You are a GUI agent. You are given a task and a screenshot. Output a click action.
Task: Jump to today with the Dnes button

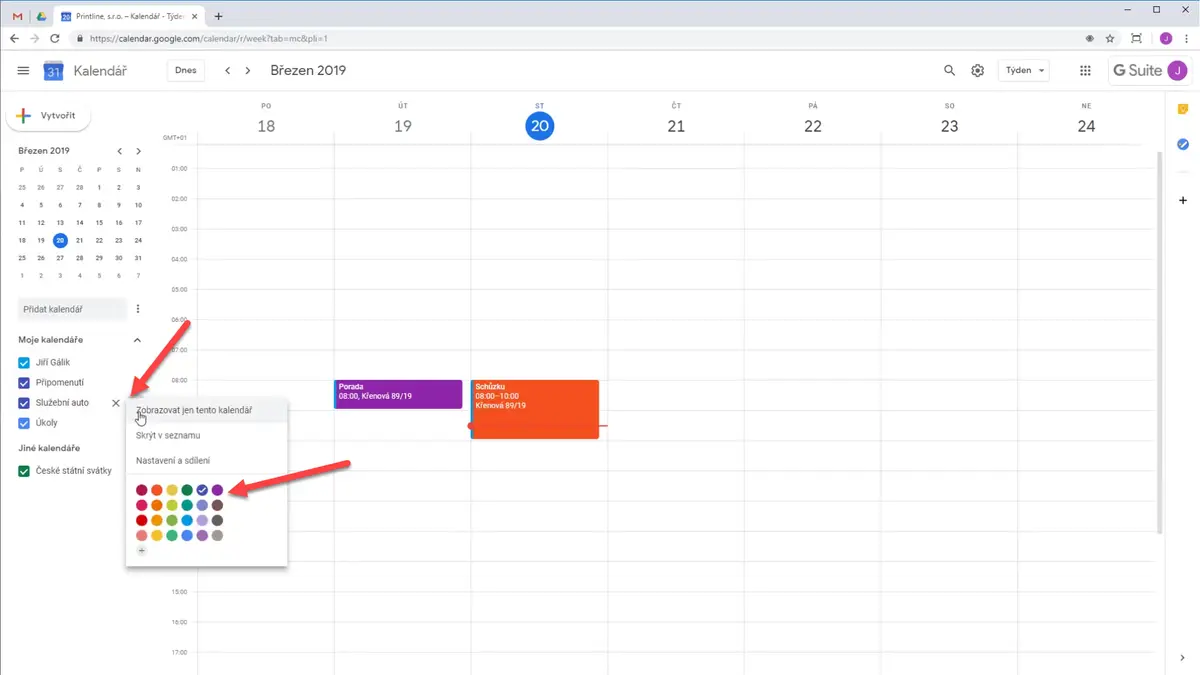186,71
